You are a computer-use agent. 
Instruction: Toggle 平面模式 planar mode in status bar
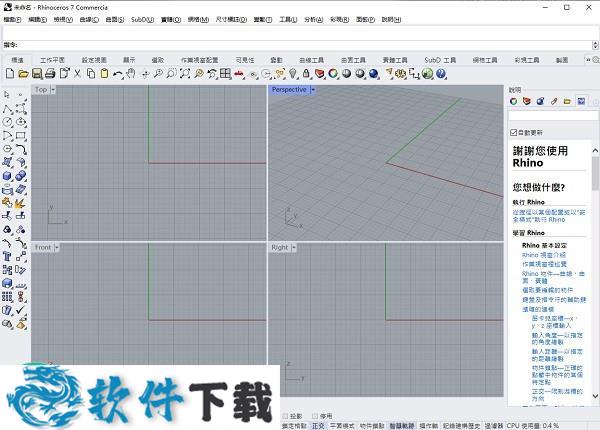342,425
